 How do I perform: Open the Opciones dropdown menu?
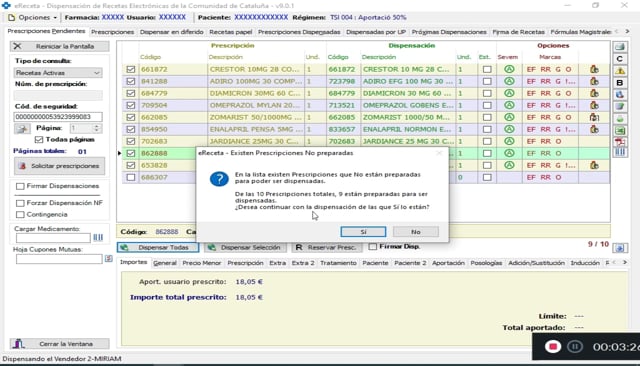point(32,18)
